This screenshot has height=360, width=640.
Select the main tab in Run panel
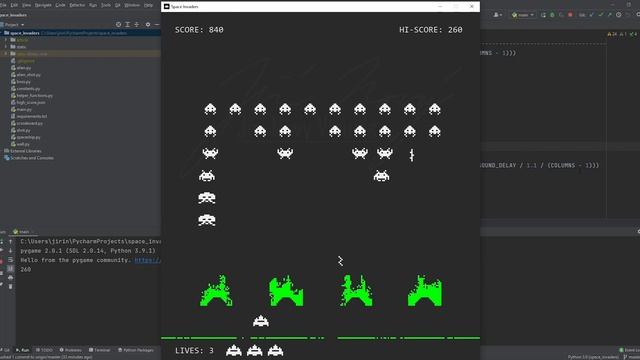pos(24,231)
